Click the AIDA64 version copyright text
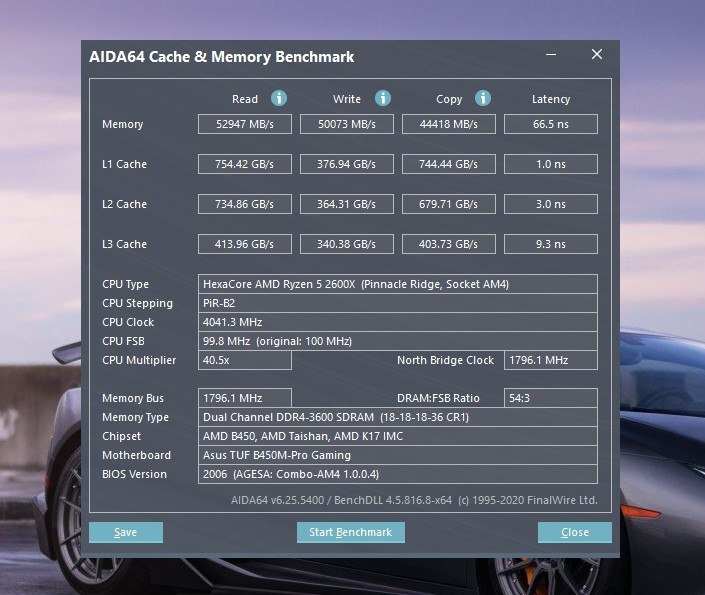 pos(414,500)
